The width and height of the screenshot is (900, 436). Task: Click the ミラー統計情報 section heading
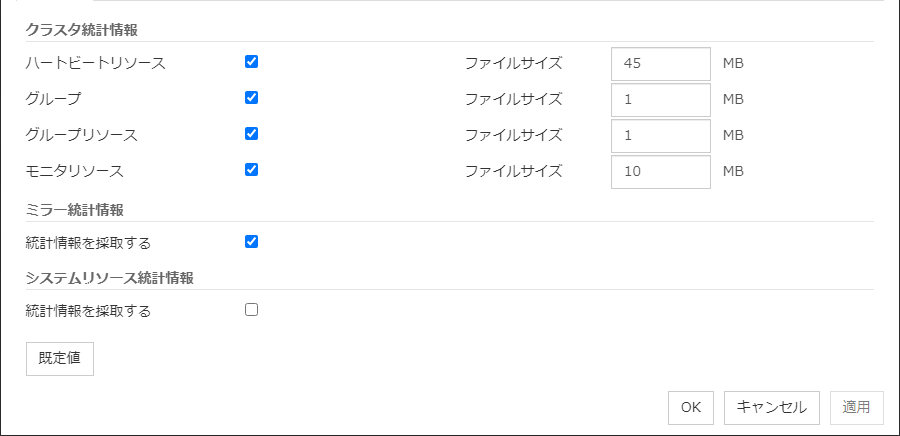click(x=75, y=209)
